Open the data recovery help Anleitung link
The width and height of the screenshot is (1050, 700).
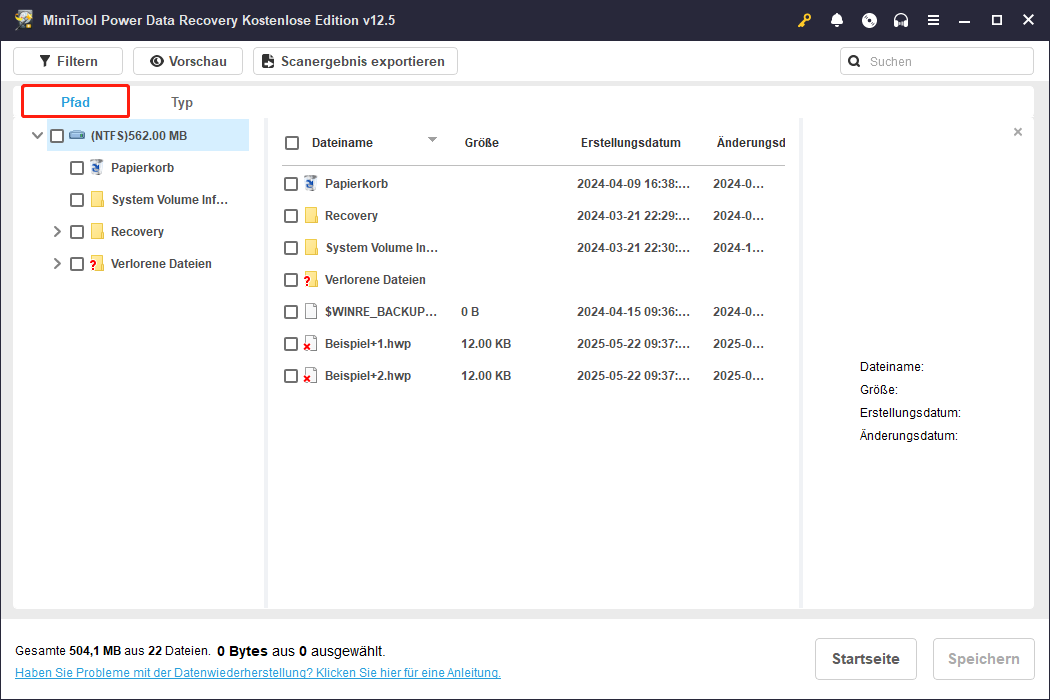pos(258,673)
